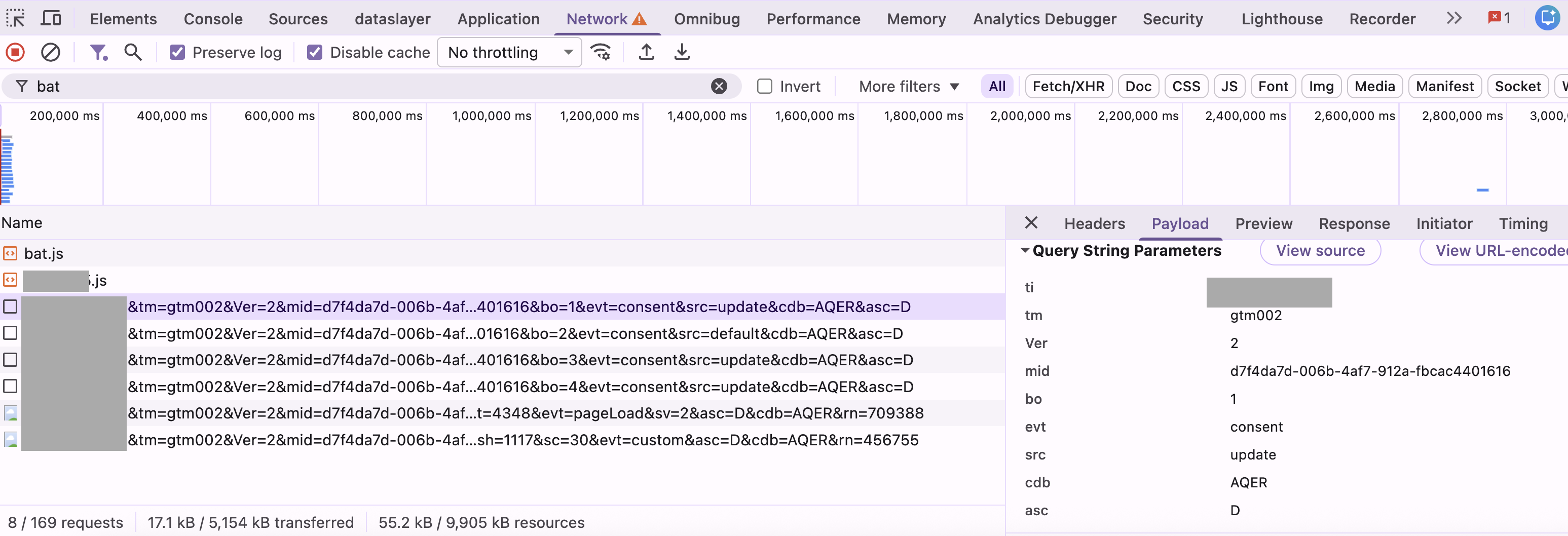Clear the network log
This screenshot has height=536, width=1568.
pyautogui.click(x=51, y=52)
